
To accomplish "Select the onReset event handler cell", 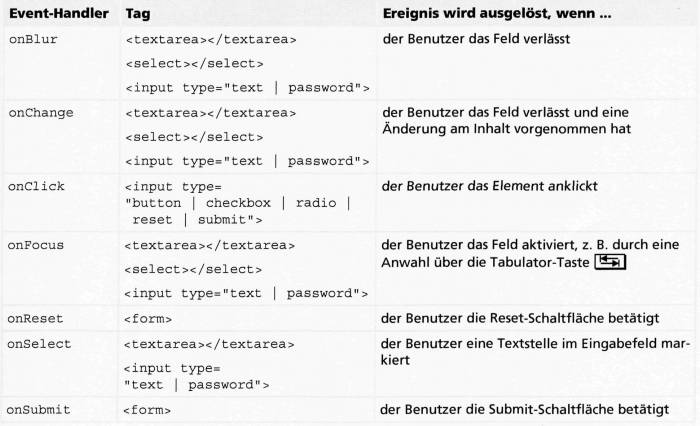I will click(x=36, y=319).
